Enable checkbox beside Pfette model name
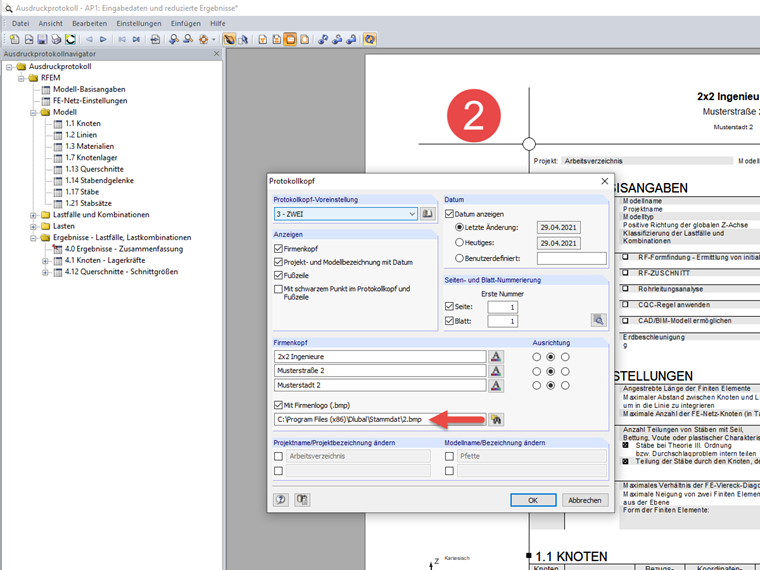The image size is (760, 570). 449,456
